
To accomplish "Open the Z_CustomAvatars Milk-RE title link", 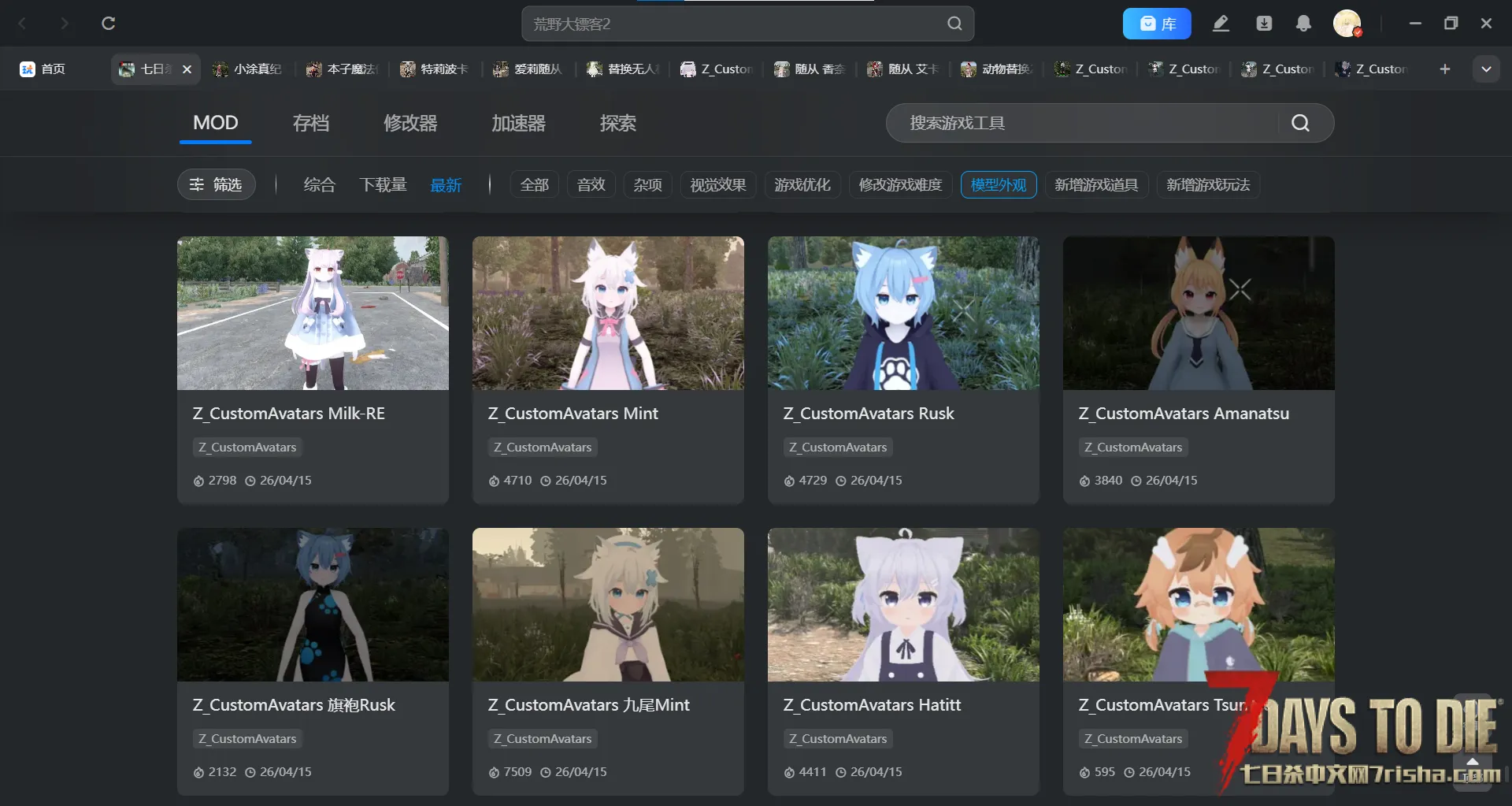I will pyautogui.click(x=289, y=414).
